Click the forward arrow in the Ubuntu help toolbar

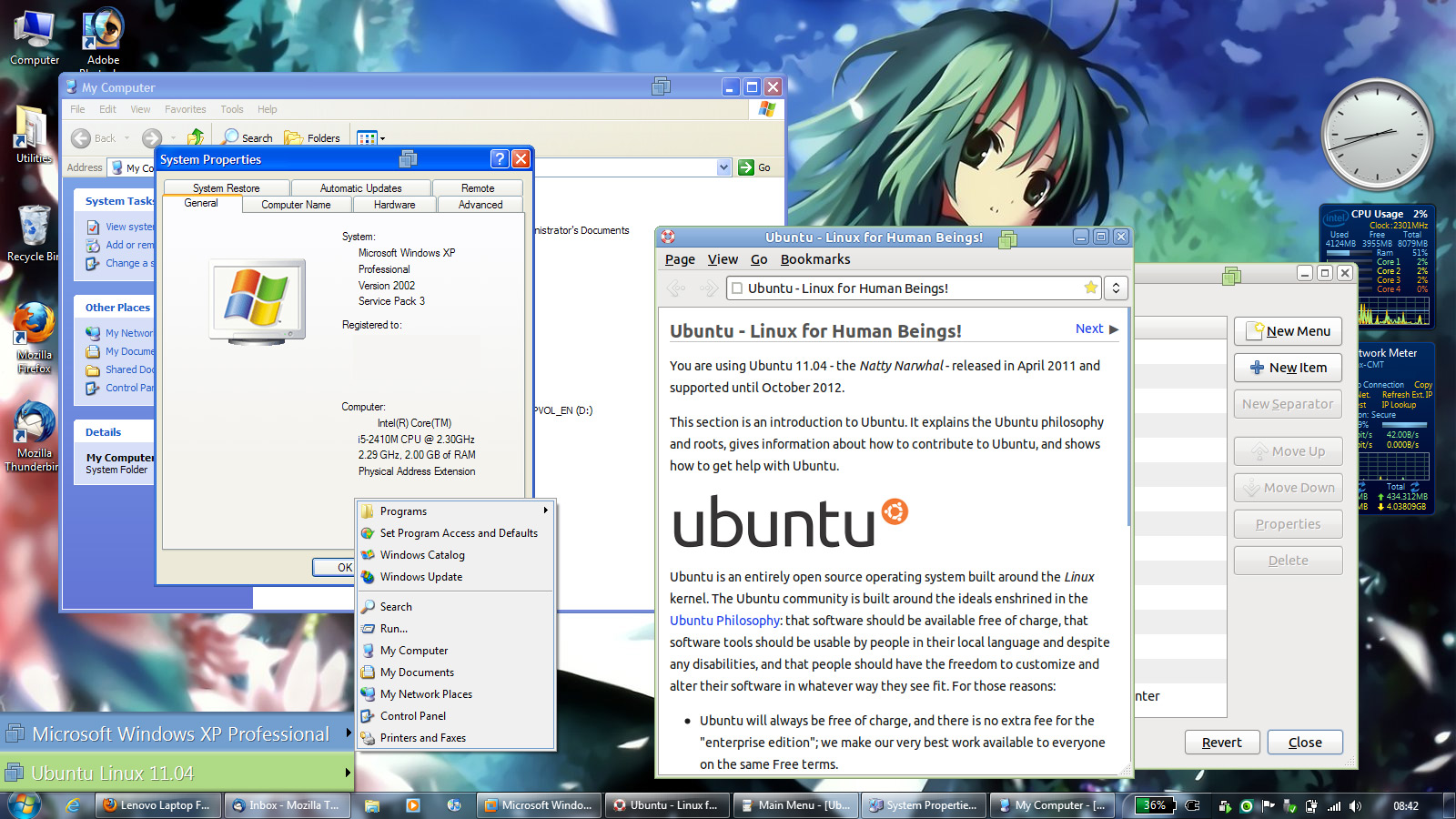coord(709,288)
